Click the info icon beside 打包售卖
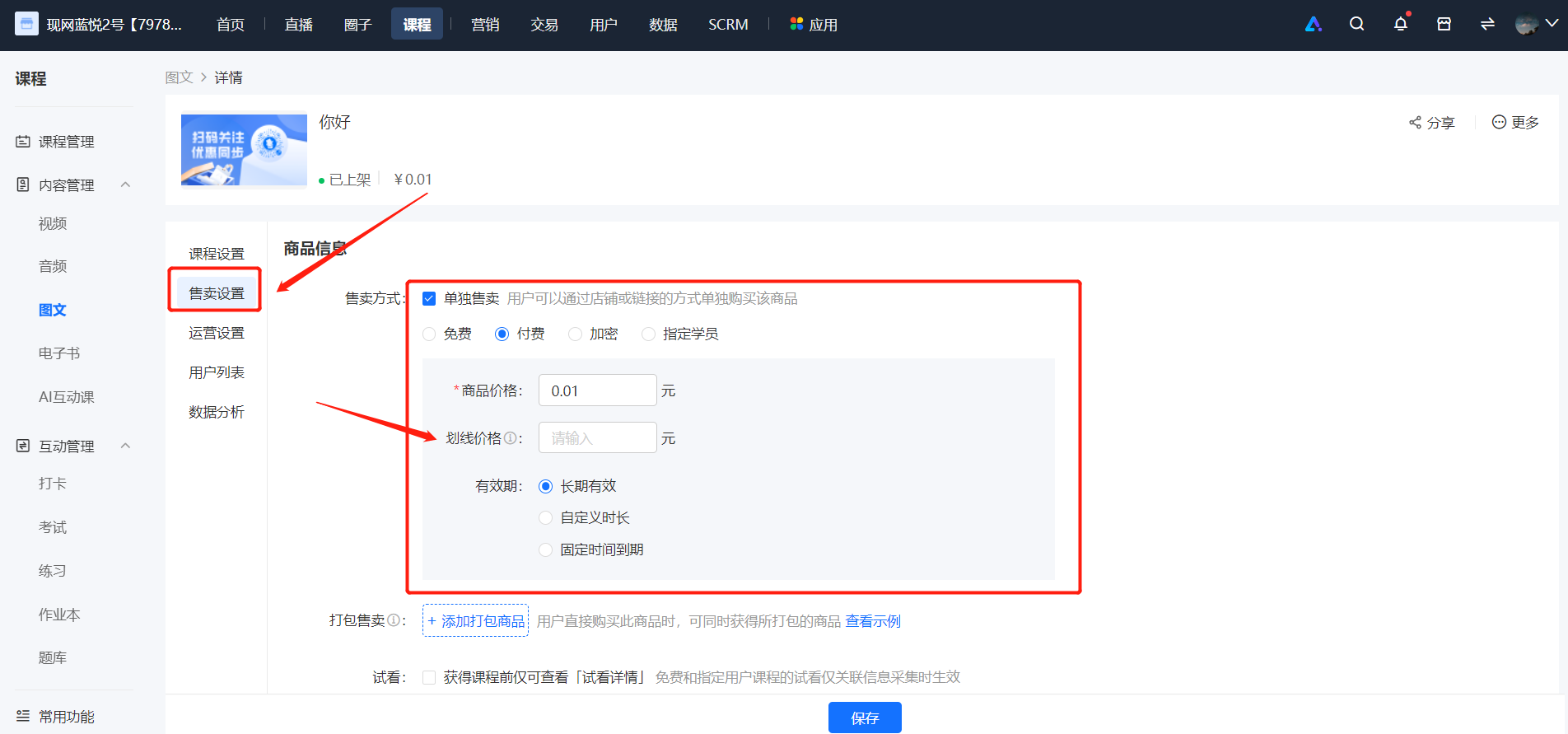The height and width of the screenshot is (734, 1568). 394,620
